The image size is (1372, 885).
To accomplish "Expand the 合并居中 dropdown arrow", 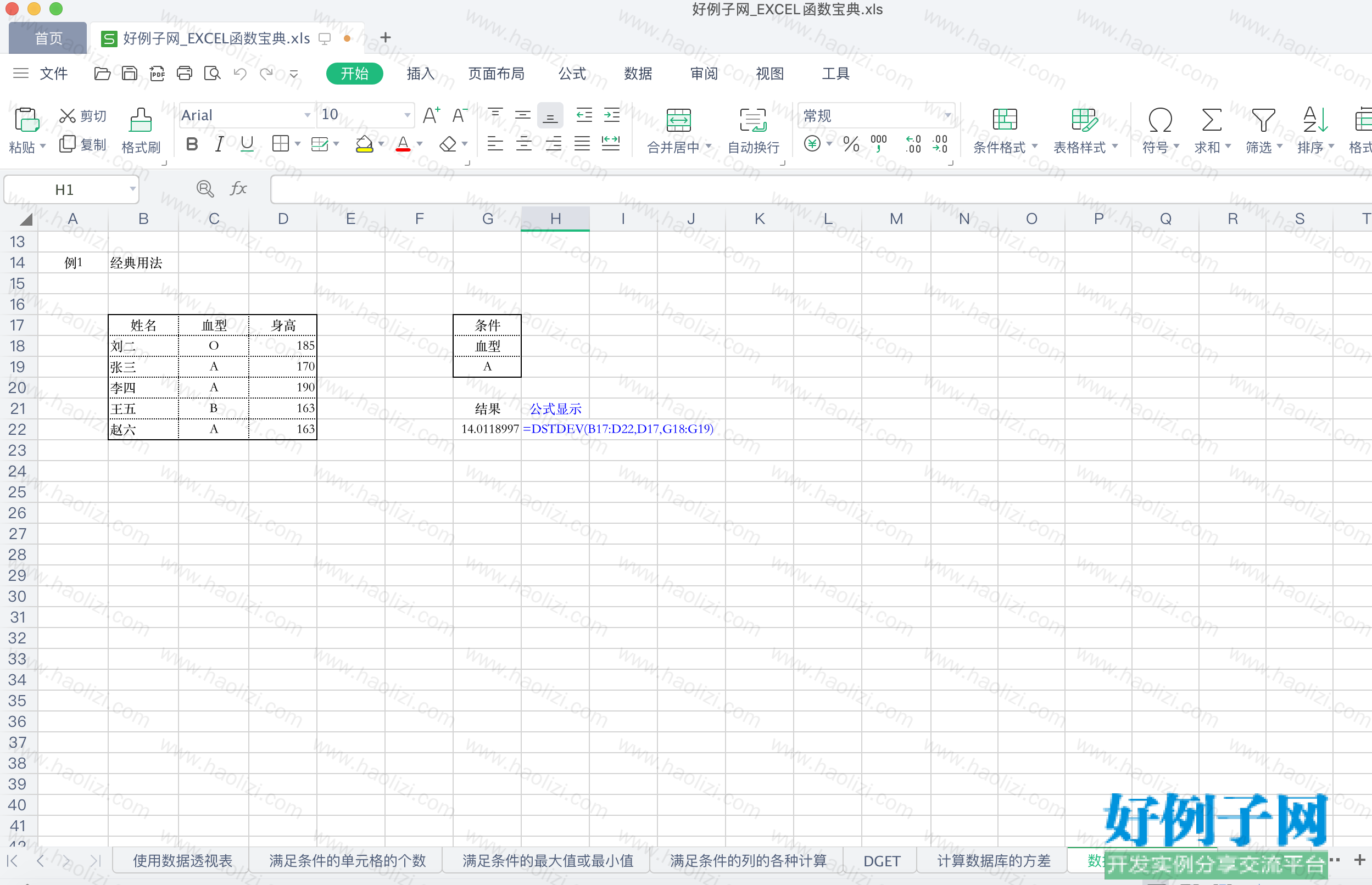I will tap(709, 147).
